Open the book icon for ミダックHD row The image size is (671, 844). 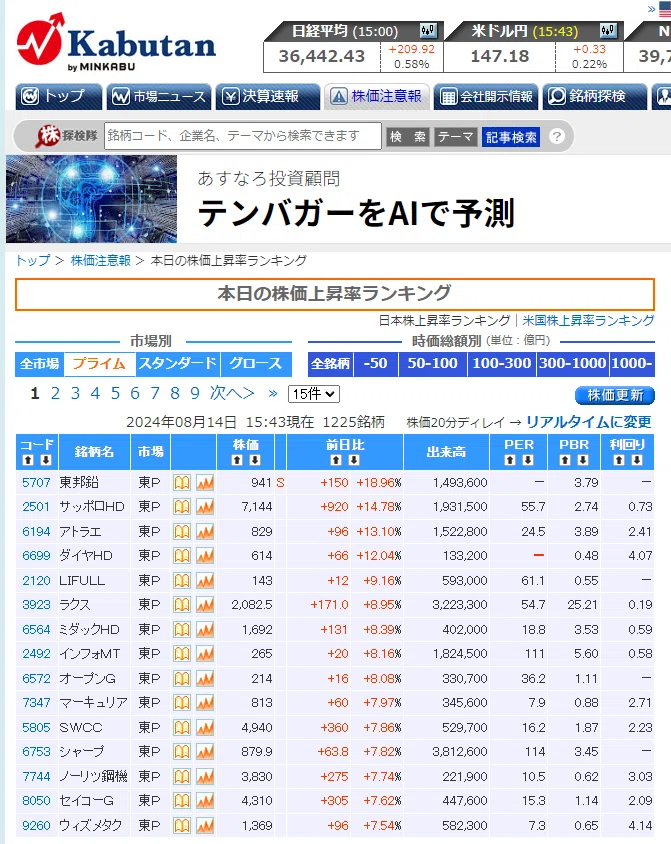coord(182,629)
